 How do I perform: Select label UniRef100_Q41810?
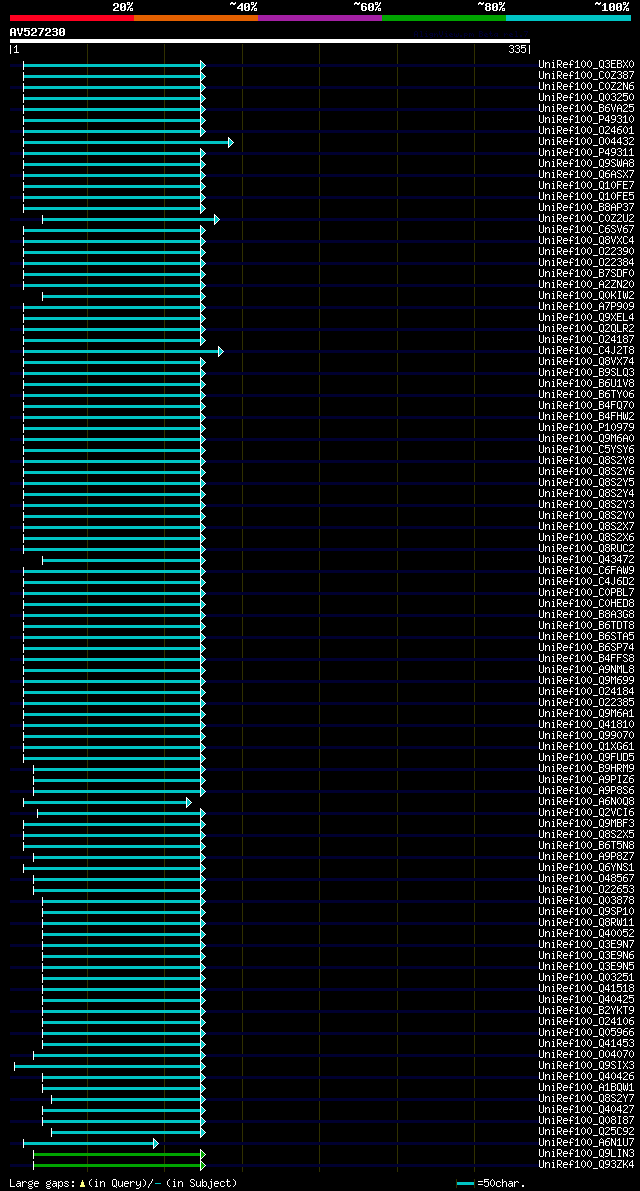[586, 725]
